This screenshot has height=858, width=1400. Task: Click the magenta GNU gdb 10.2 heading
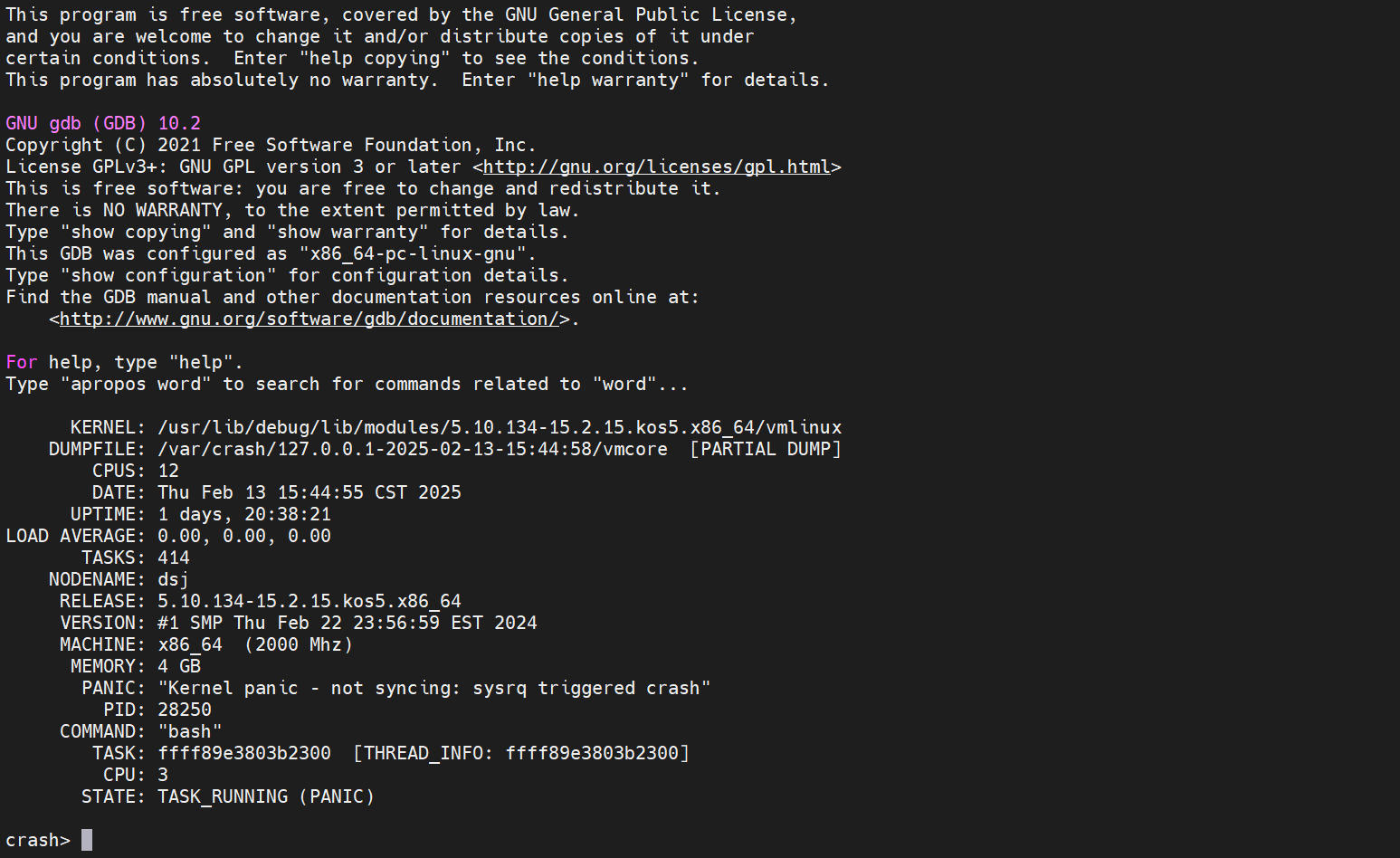coord(103,123)
